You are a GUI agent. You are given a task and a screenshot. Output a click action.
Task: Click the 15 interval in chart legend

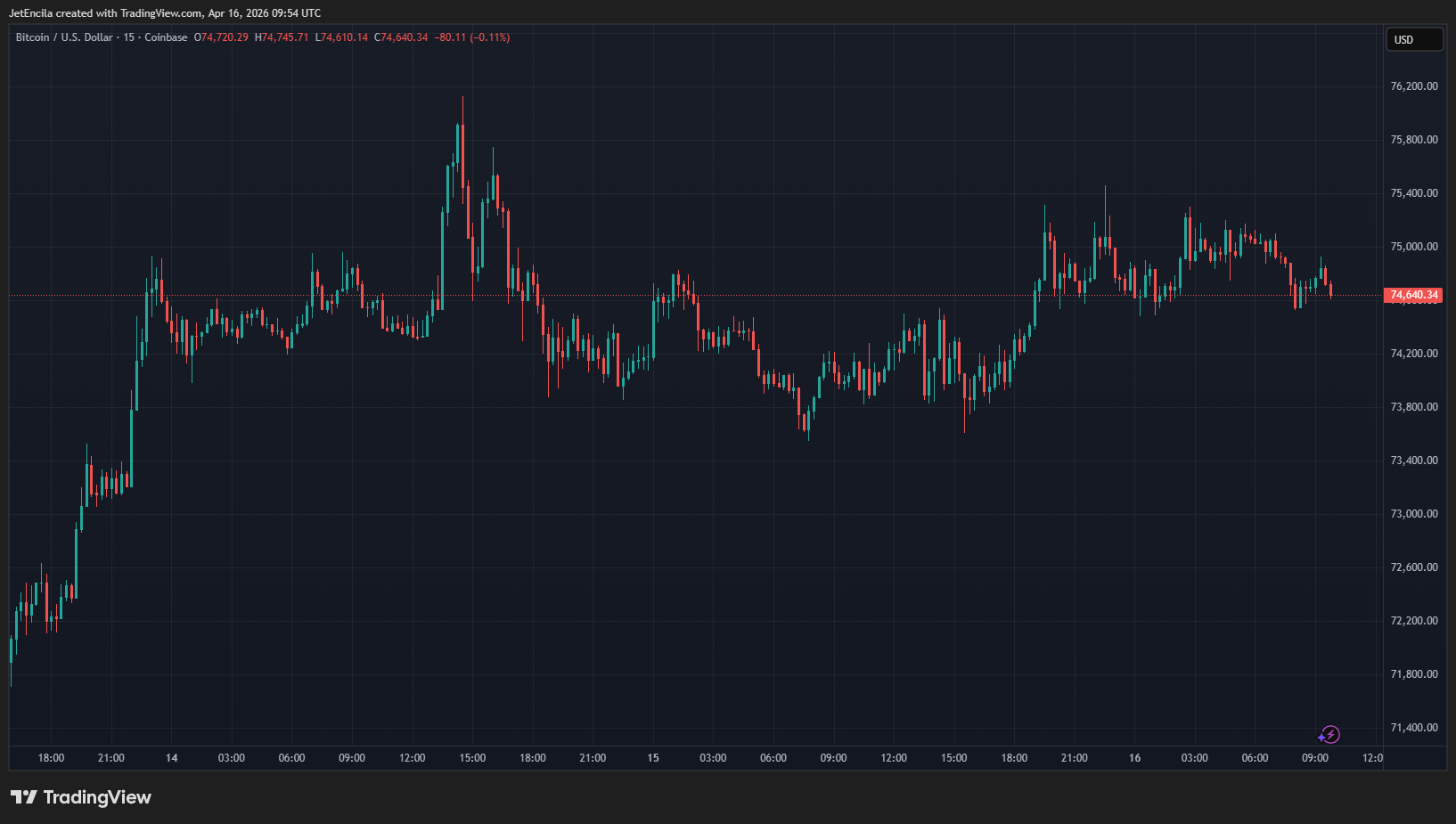pyautogui.click(x=129, y=37)
